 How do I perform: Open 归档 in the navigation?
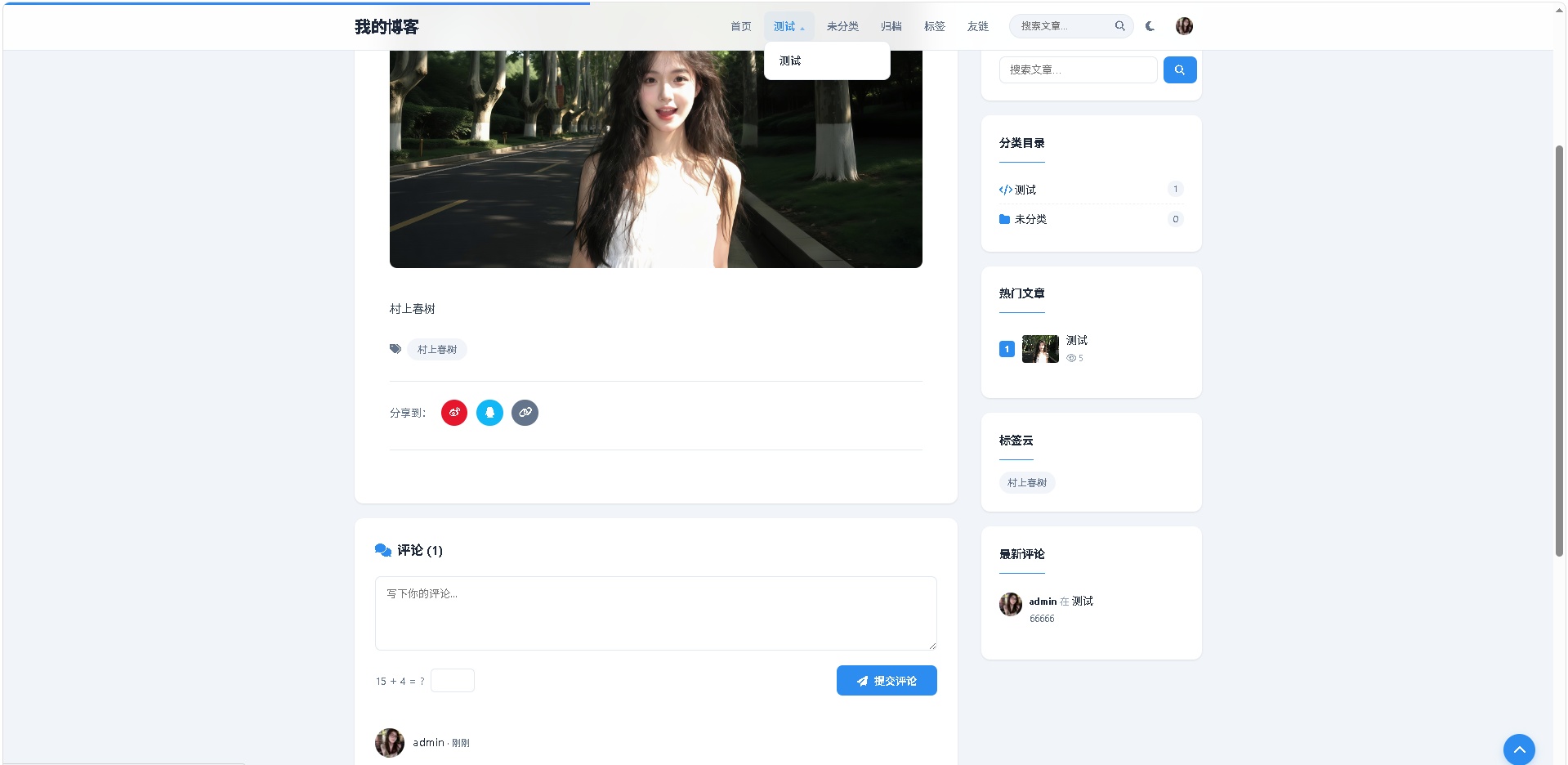point(891,26)
